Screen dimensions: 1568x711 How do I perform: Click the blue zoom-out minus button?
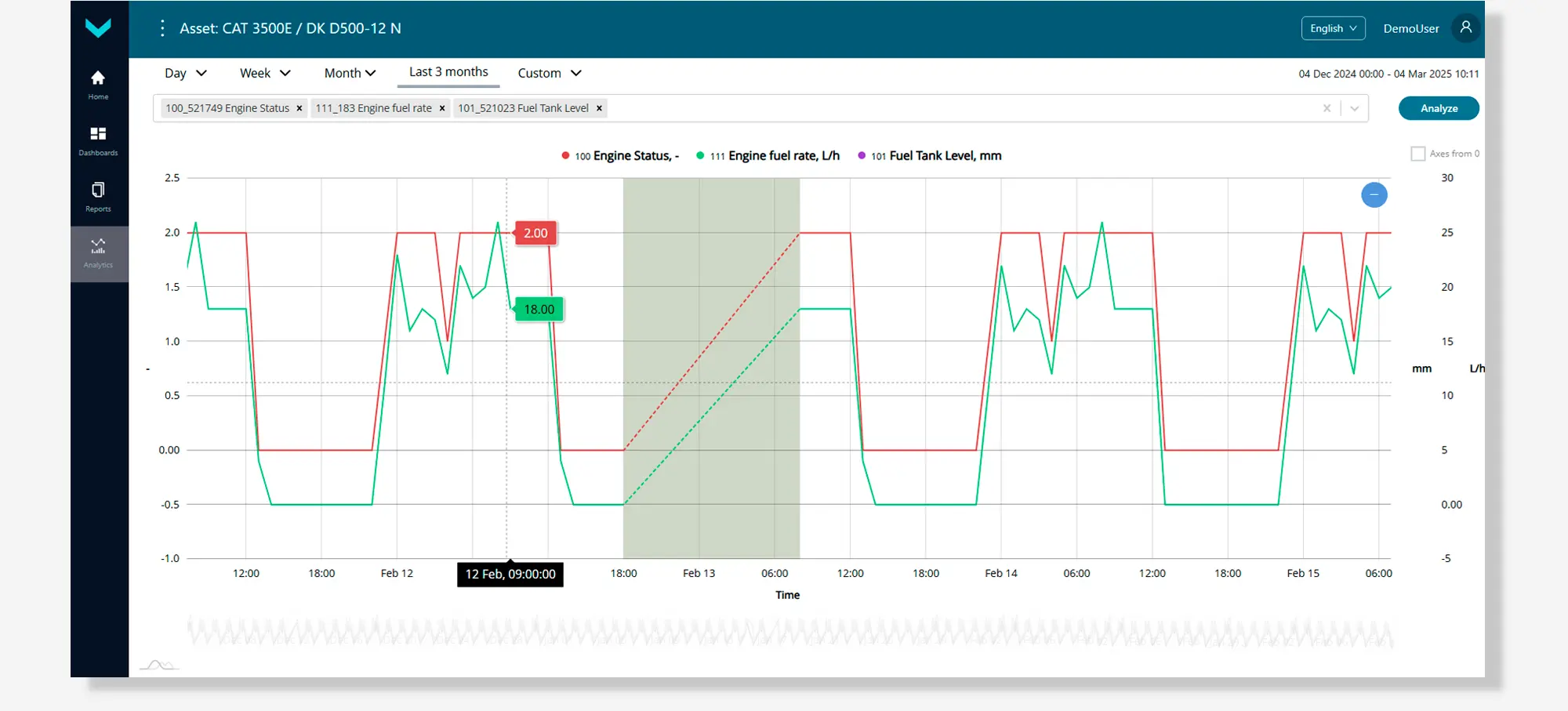[1374, 194]
